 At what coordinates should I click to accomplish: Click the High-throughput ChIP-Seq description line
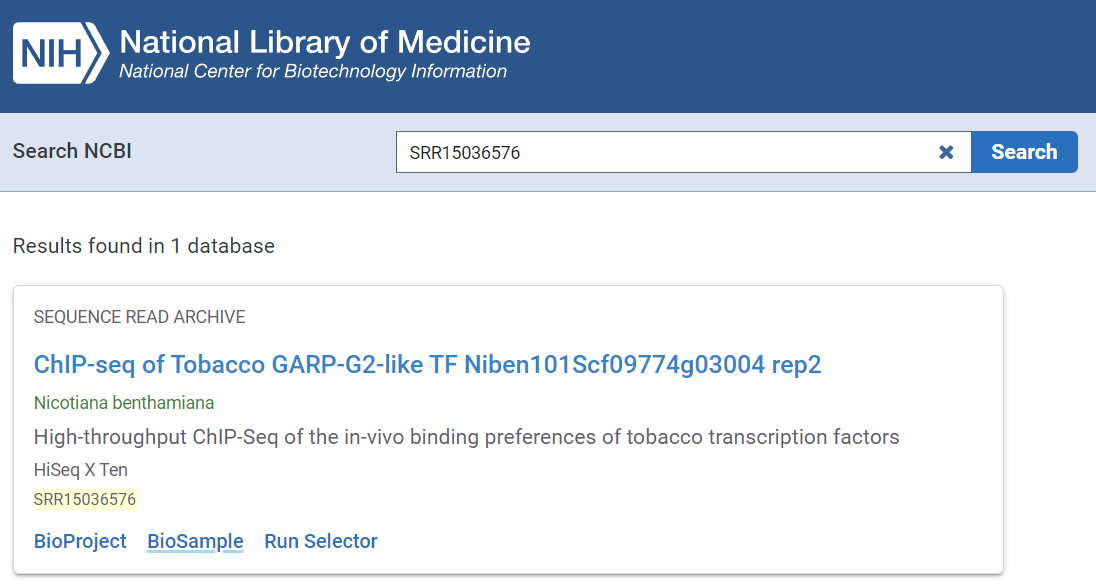pyautogui.click(x=466, y=437)
